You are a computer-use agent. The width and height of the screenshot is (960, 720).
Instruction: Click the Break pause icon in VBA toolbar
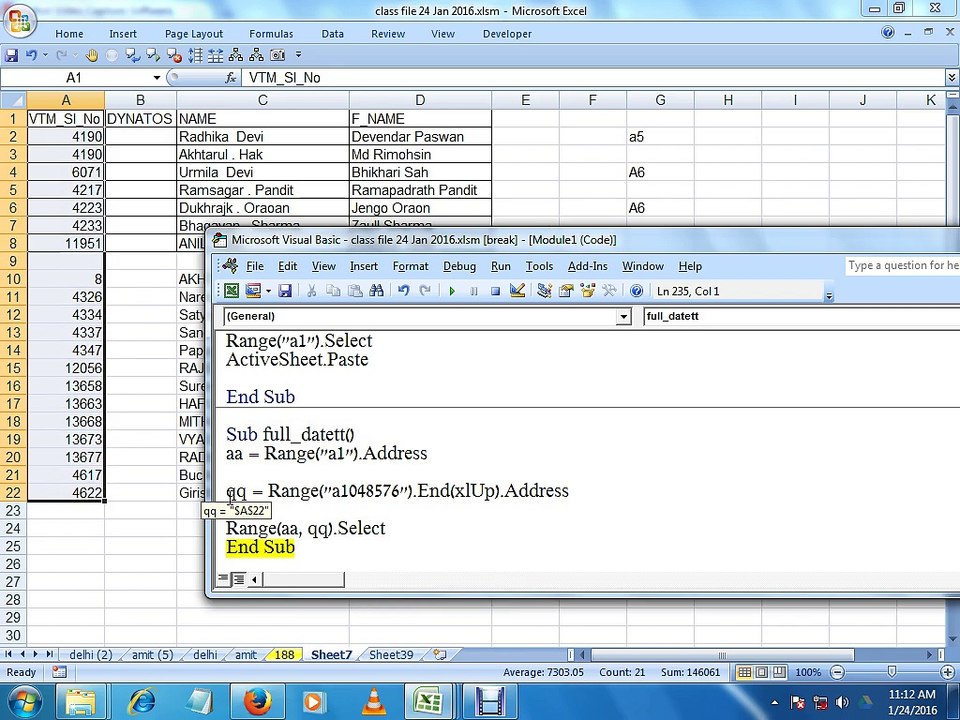(473, 291)
